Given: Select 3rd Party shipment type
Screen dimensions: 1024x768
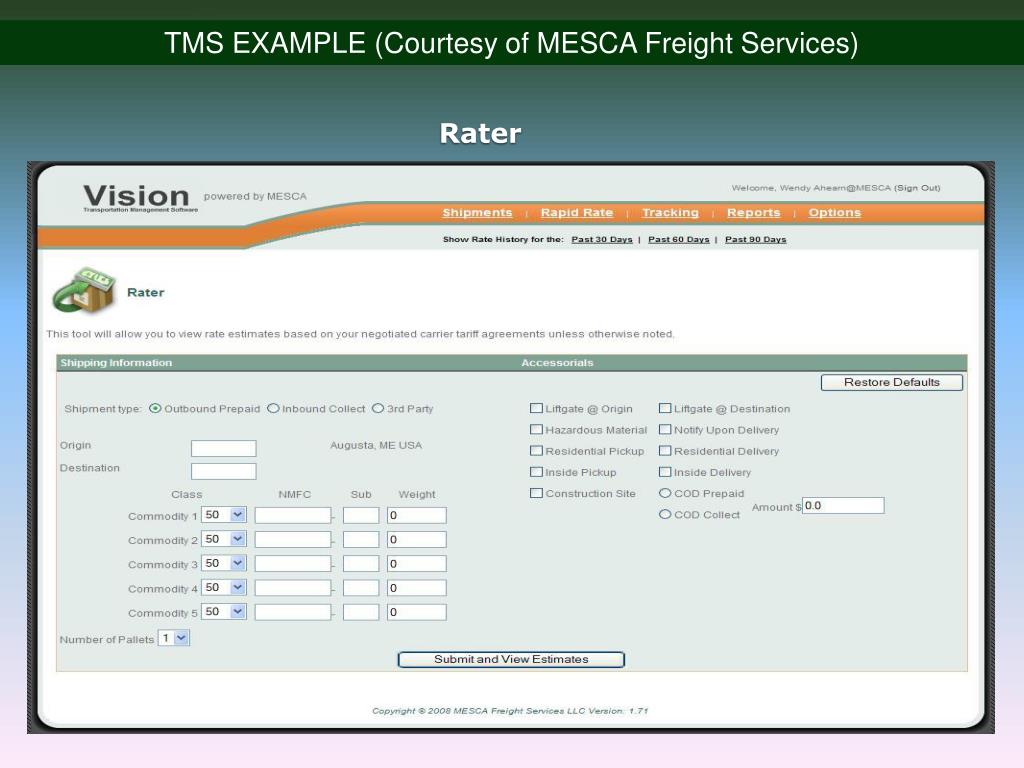Looking at the screenshot, I should [377, 409].
